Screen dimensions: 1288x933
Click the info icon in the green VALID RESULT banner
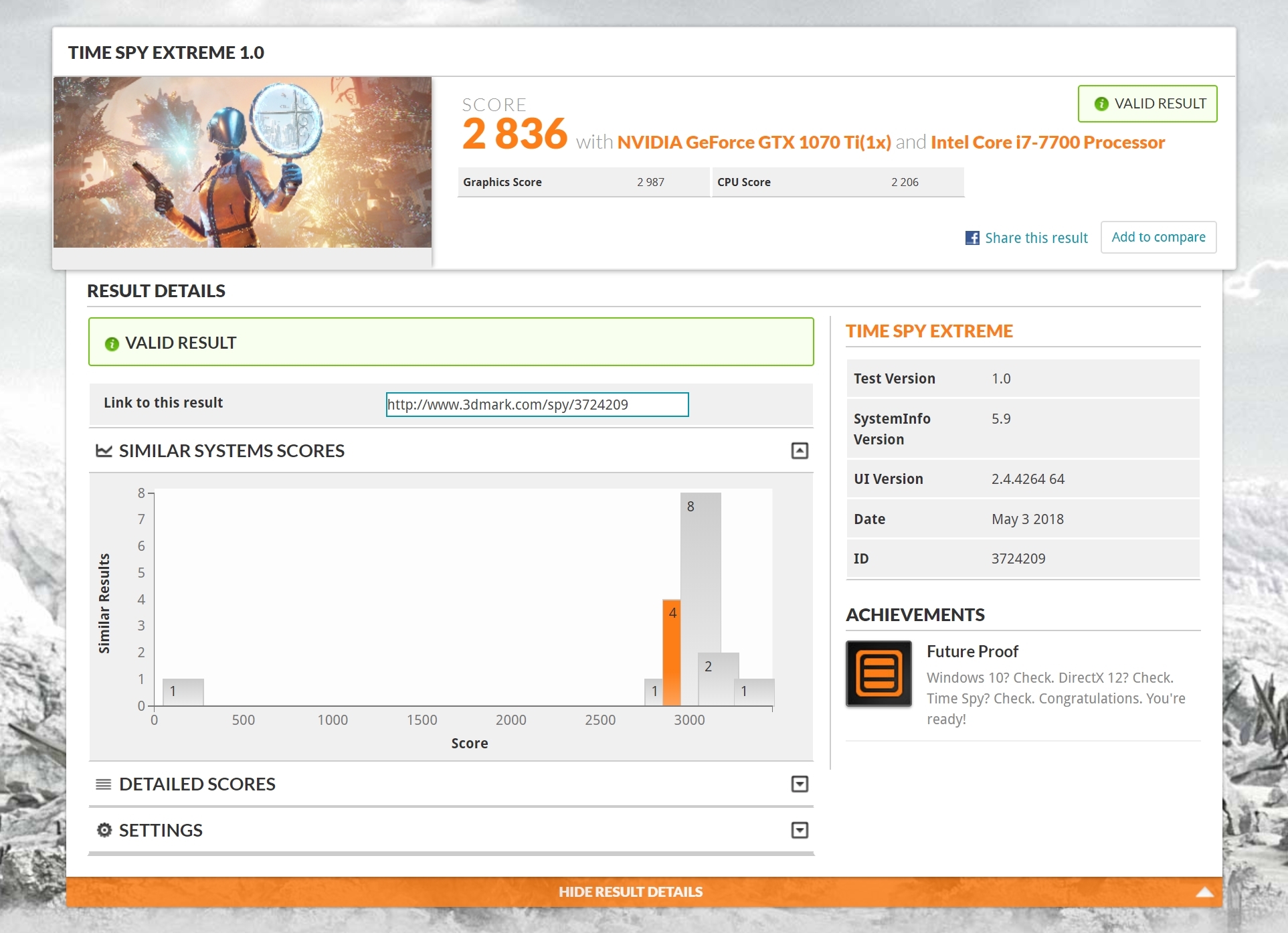point(112,343)
